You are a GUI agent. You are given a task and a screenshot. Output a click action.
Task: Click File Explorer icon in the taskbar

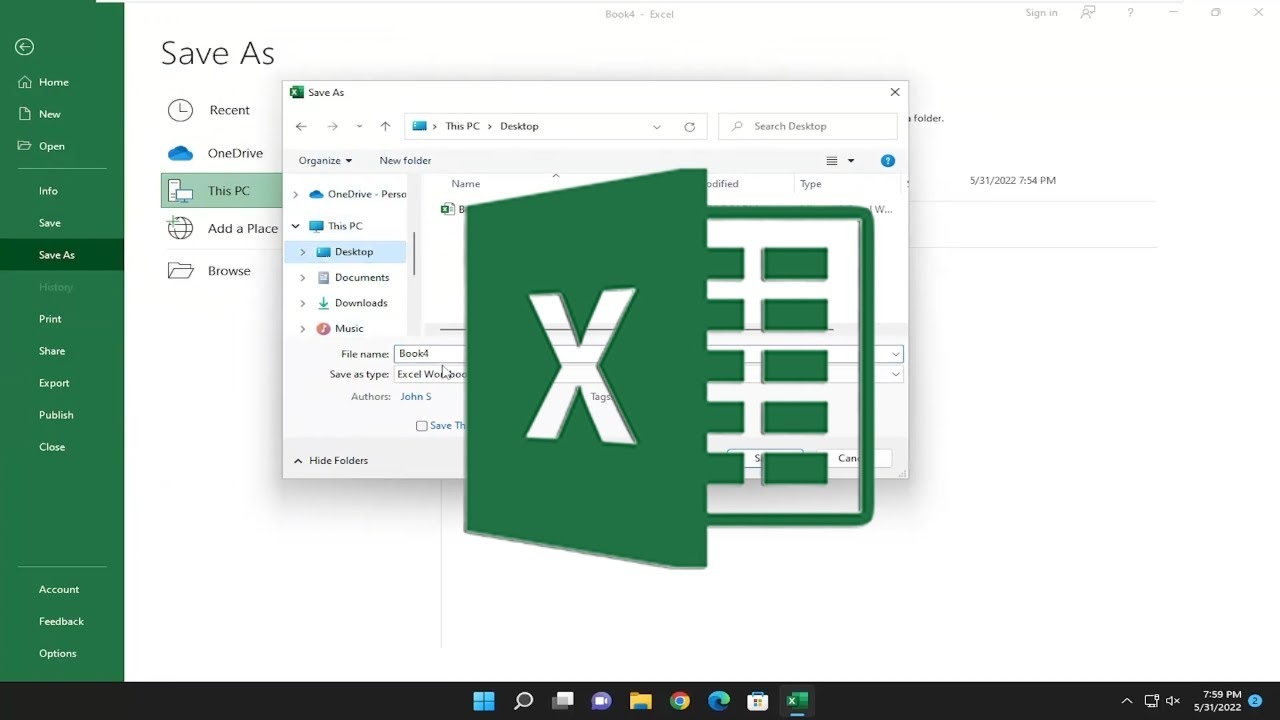coord(640,701)
